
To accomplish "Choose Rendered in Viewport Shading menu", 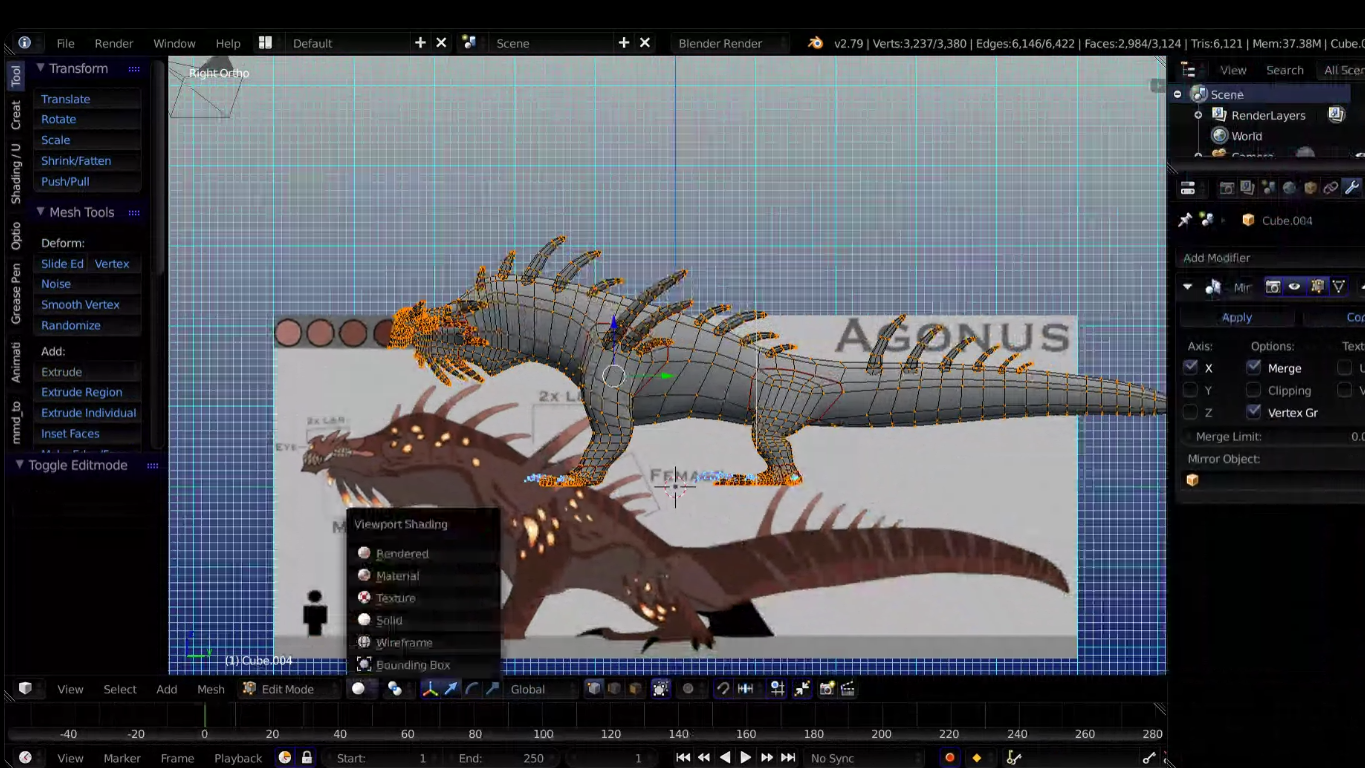I will point(402,553).
